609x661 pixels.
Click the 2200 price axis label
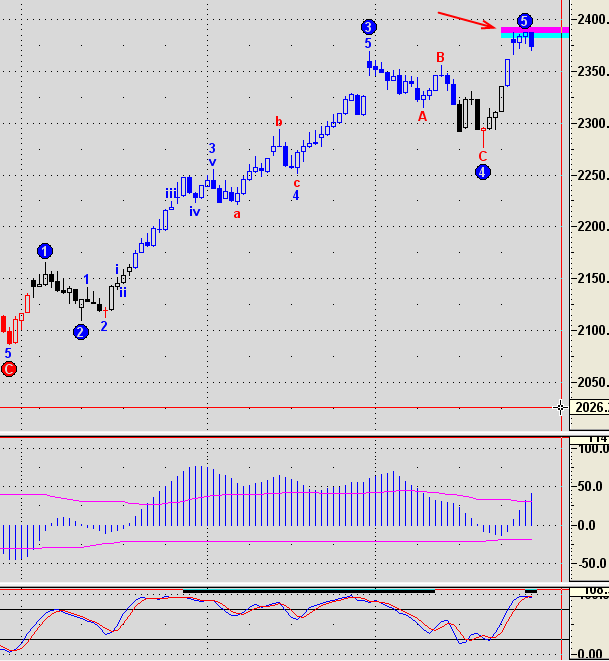pyautogui.click(x=593, y=227)
